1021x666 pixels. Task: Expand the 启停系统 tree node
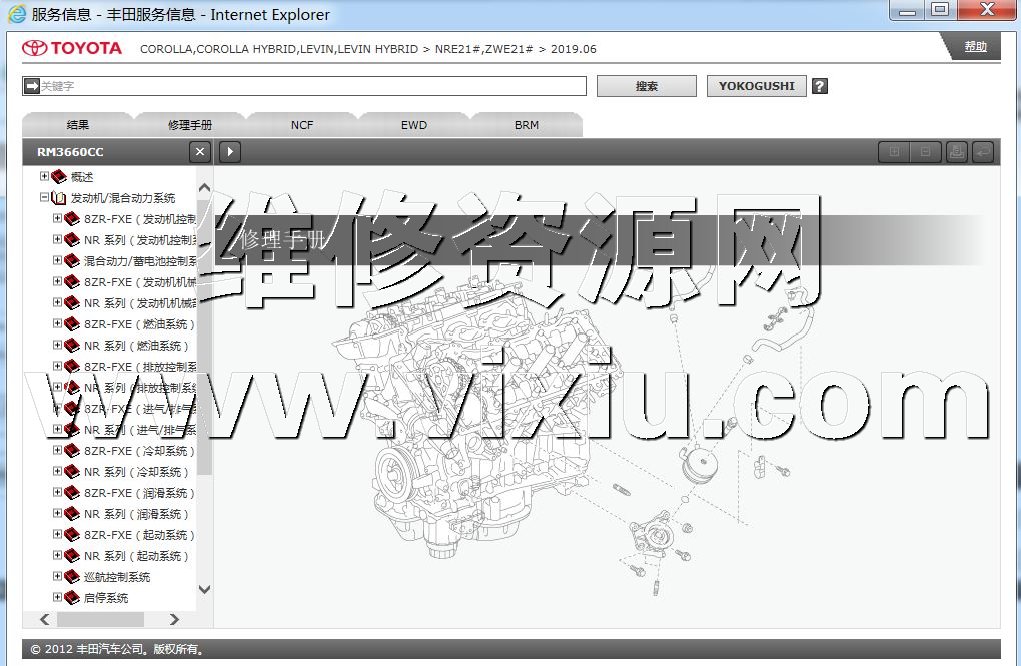tap(57, 598)
